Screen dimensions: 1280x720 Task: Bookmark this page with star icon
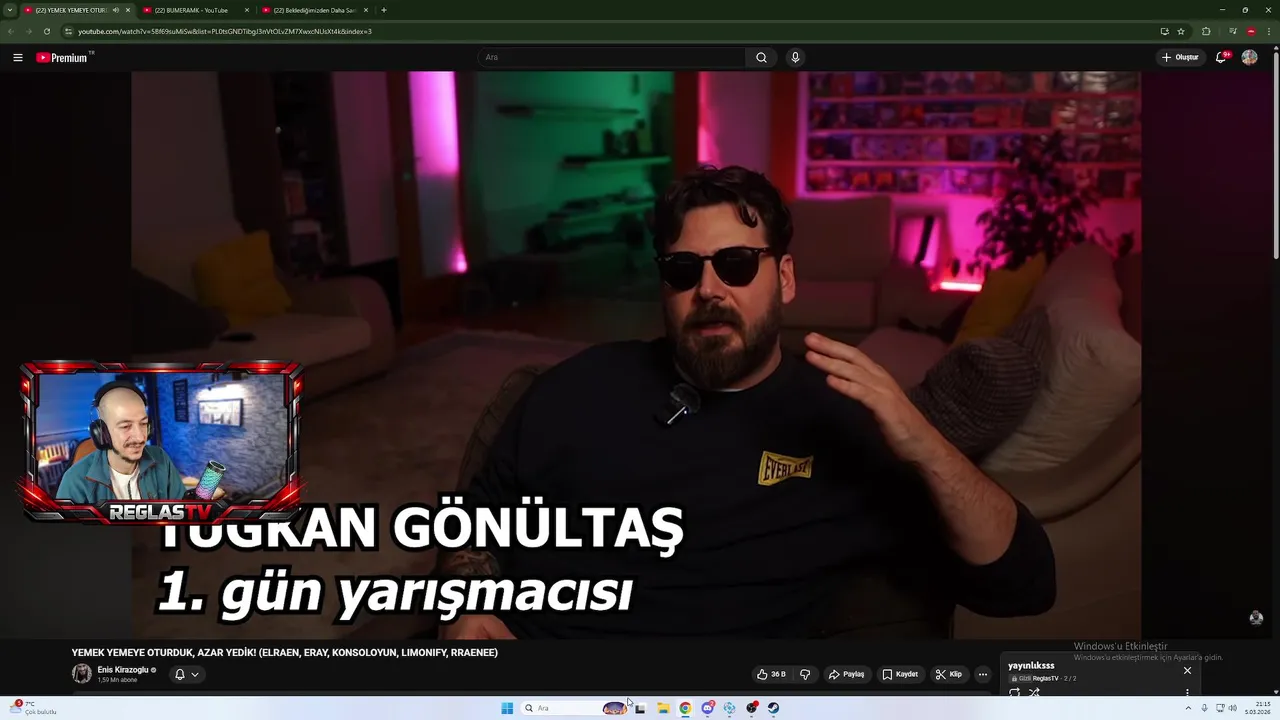coord(1181,31)
